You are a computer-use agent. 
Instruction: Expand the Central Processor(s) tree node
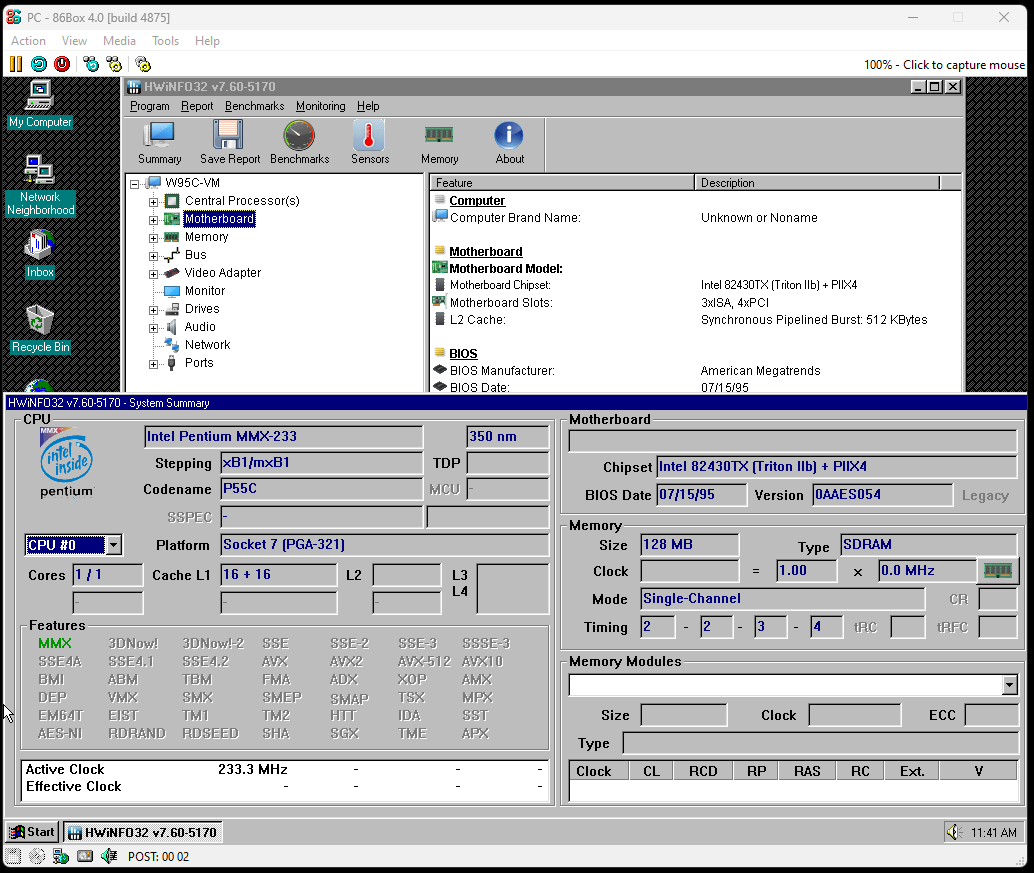[x=155, y=200]
